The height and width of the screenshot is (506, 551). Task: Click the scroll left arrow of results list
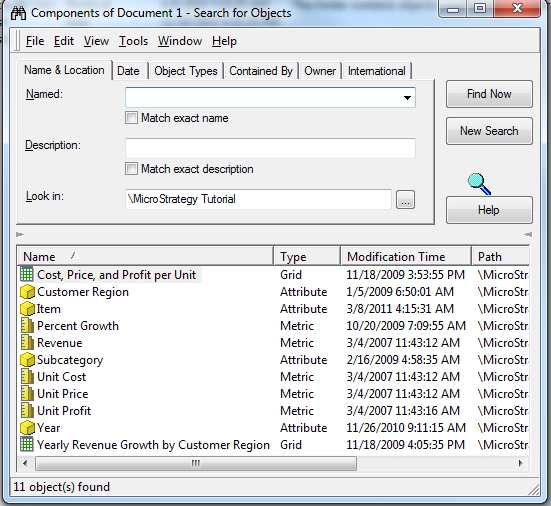(25, 463)
